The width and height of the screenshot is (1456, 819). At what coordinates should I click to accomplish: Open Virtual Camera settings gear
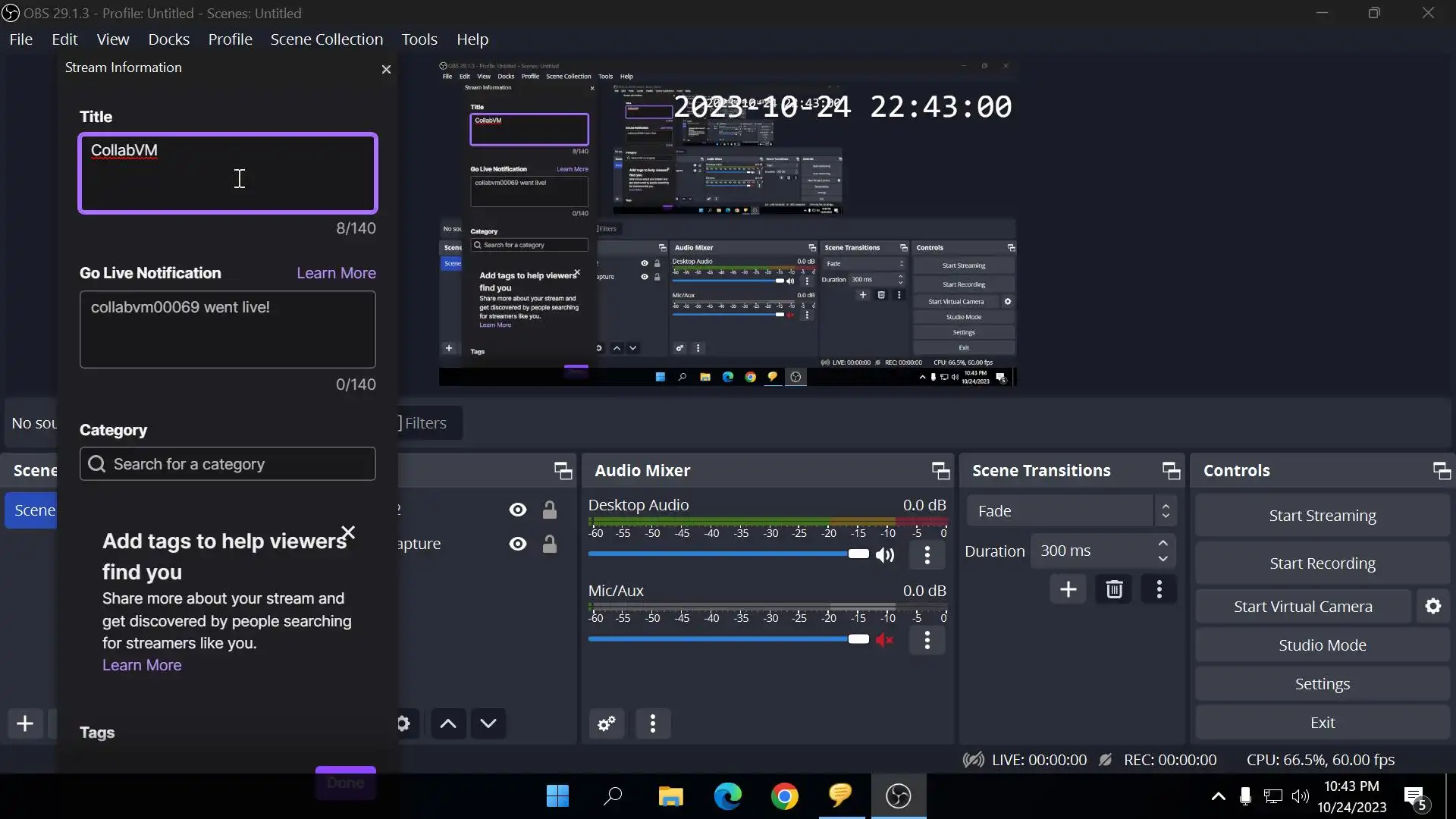click(x=1432, y=606)
